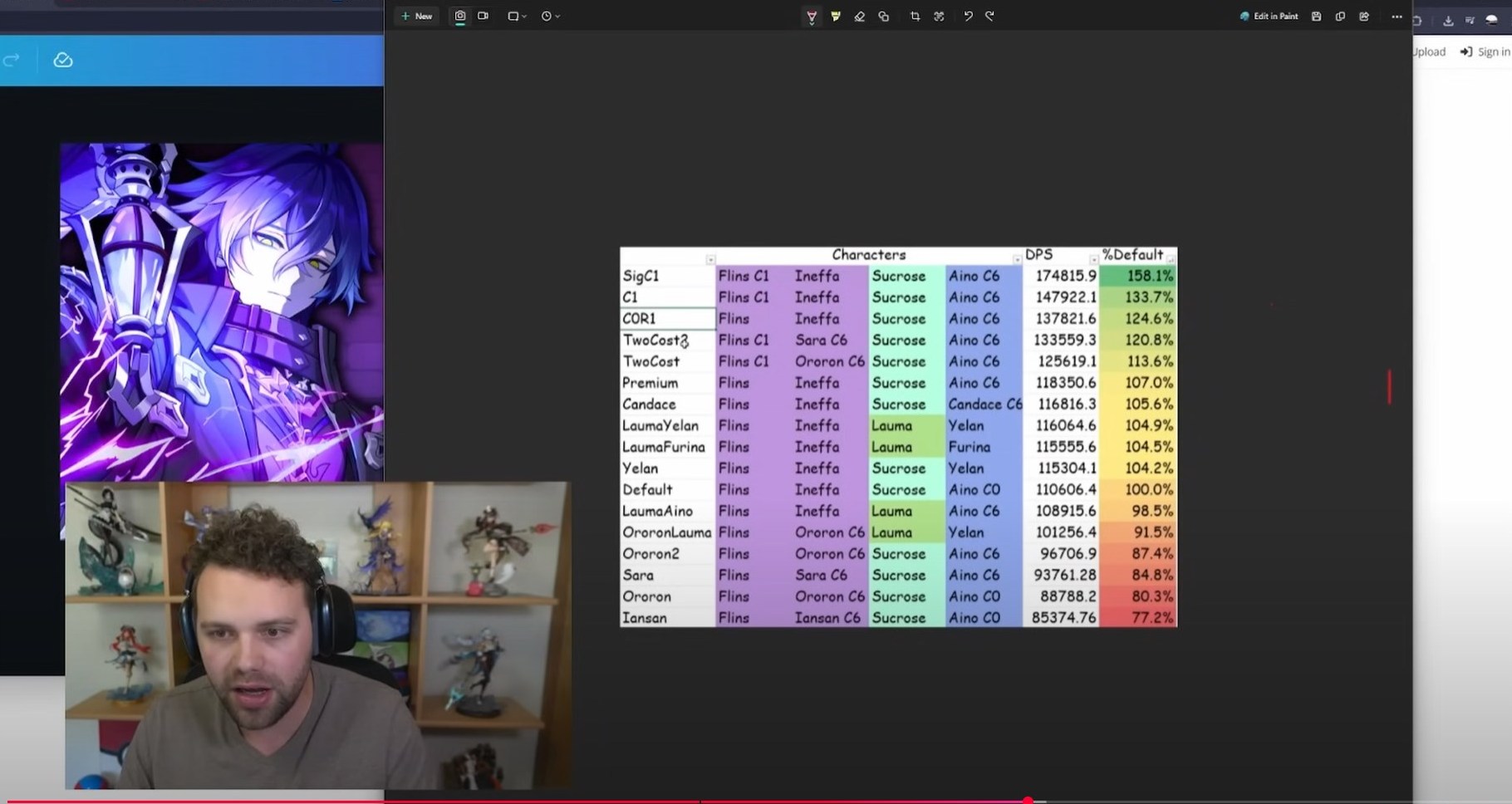The width and height of the screenshot is (1512, 804).
Task: Open the snip with Edit in Paint
Action: click(x=1269, y=17)
